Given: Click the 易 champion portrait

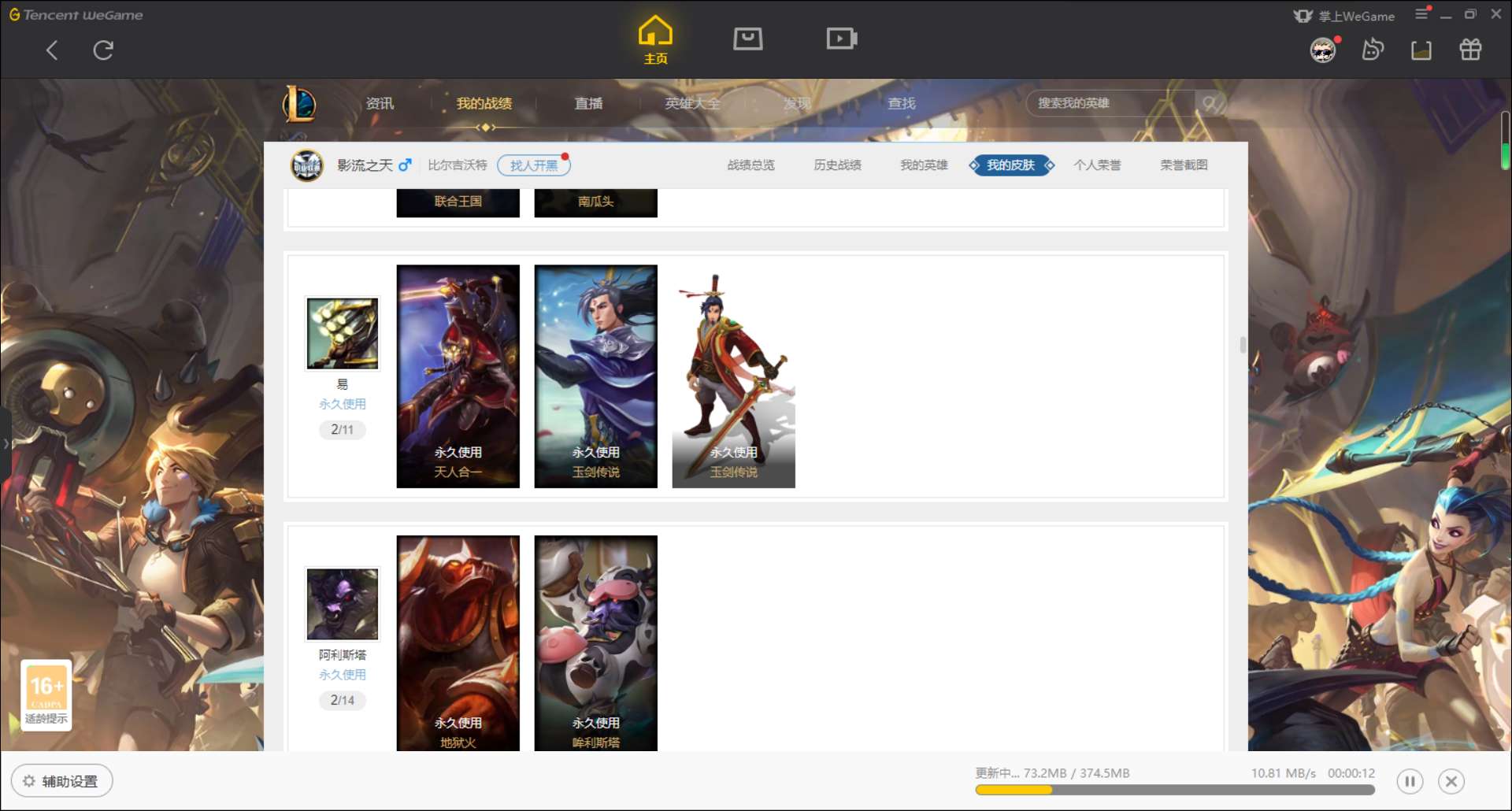Looking at the screenshot, I should pos(343,333).
